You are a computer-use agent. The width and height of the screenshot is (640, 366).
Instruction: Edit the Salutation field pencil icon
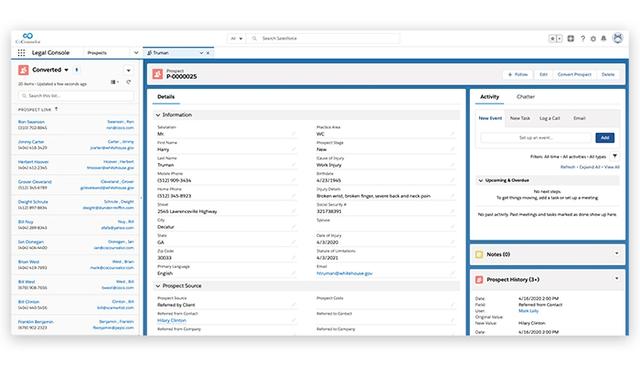click(x=293, y=133)
